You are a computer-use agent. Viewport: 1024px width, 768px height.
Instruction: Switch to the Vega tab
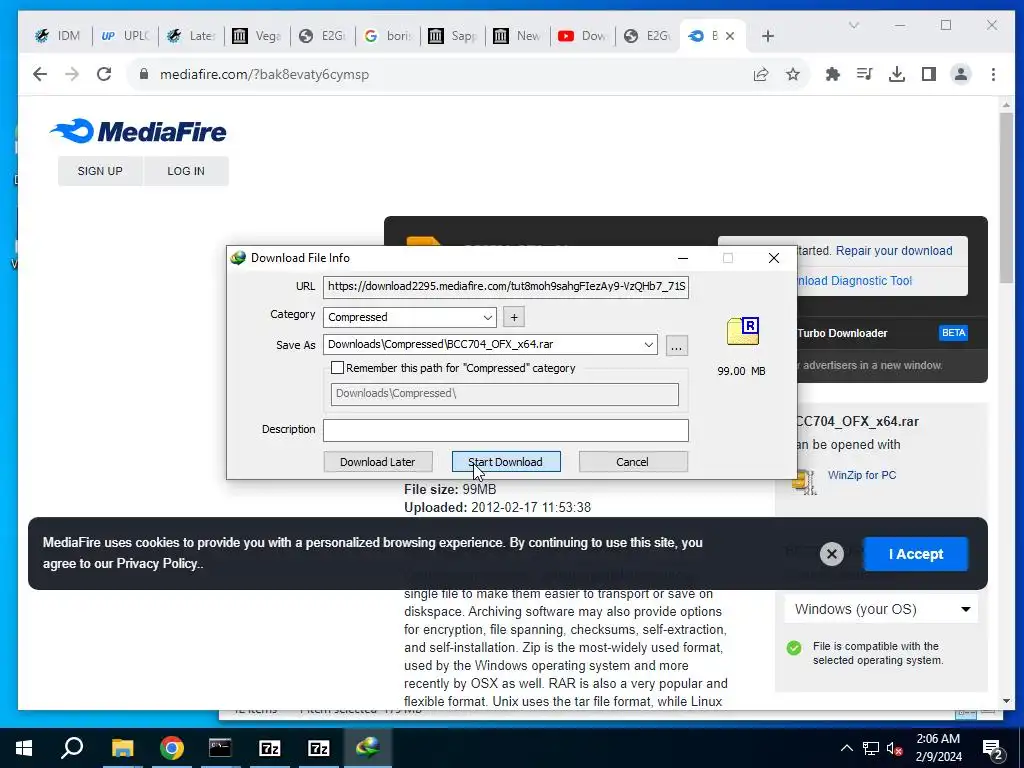(x=257, y=36)
